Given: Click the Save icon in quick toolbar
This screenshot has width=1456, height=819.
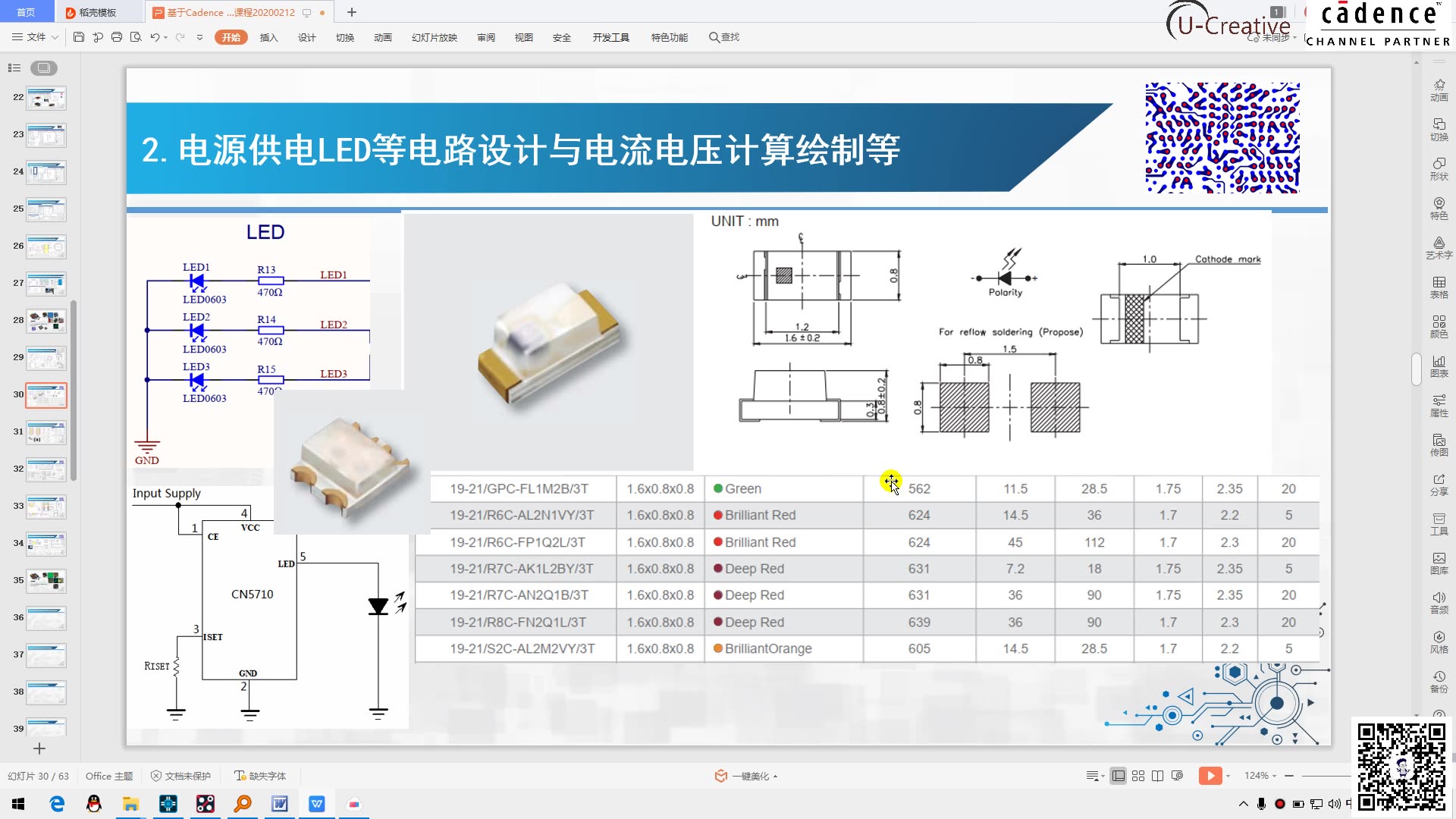Looking at the screenshot, I should 79,37.
